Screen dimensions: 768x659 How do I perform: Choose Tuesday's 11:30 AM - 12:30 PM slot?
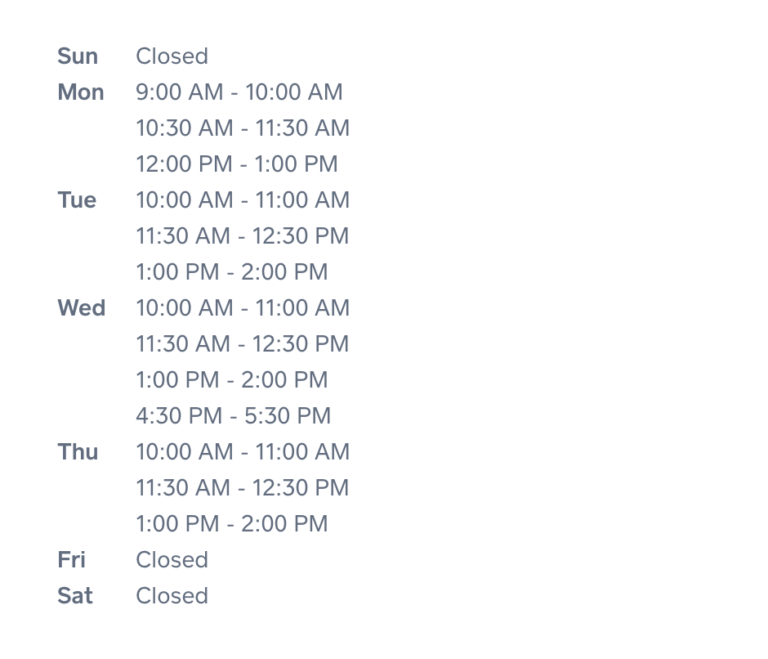243,236
